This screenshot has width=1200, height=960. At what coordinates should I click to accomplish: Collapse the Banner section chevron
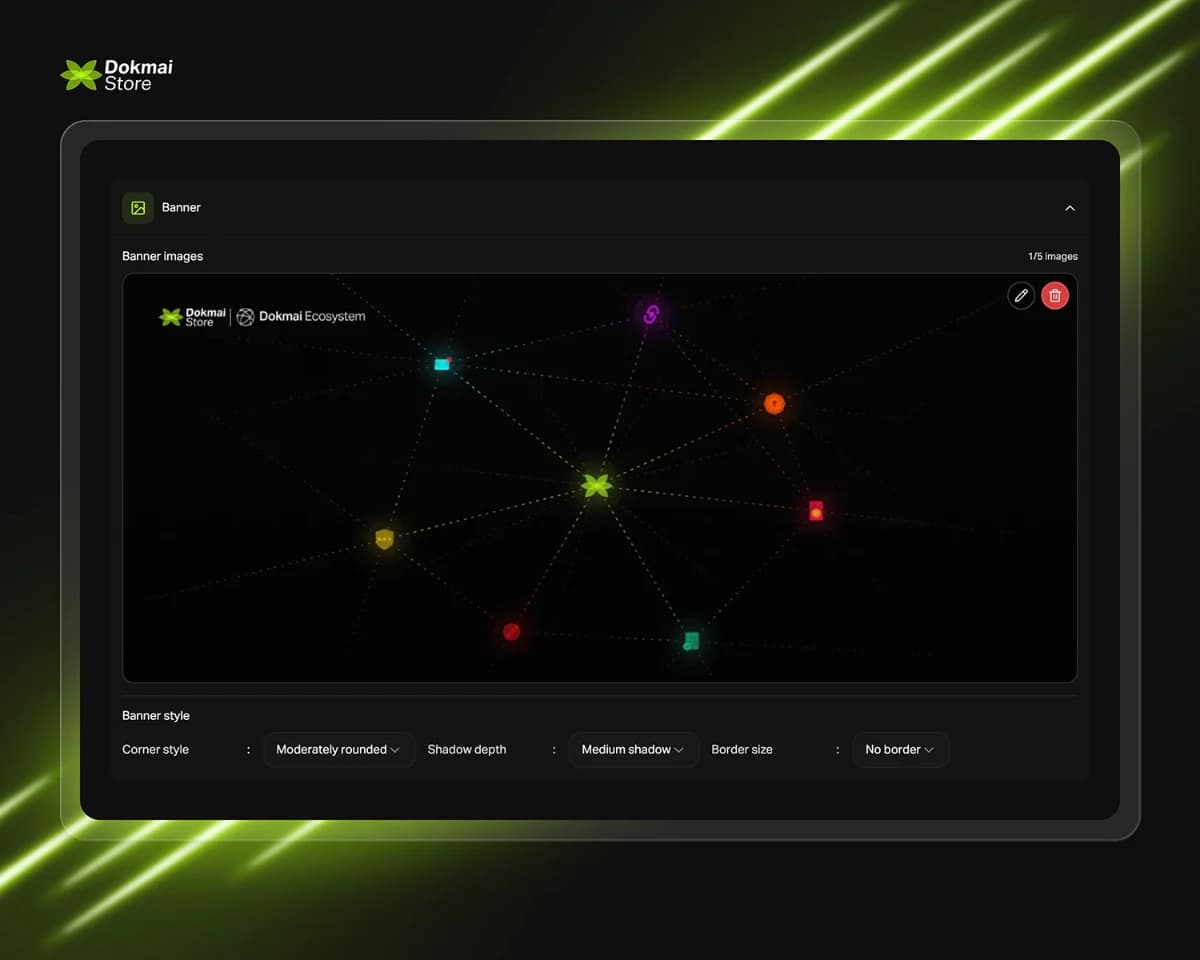1070,208
